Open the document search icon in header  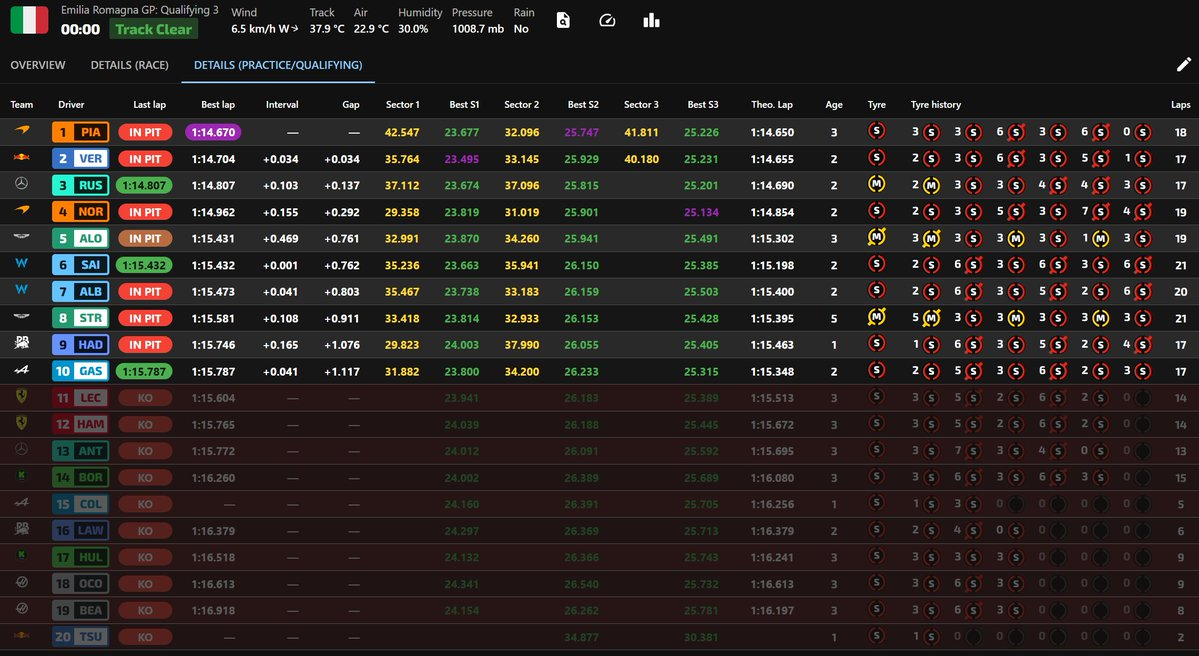click(563, 20)
